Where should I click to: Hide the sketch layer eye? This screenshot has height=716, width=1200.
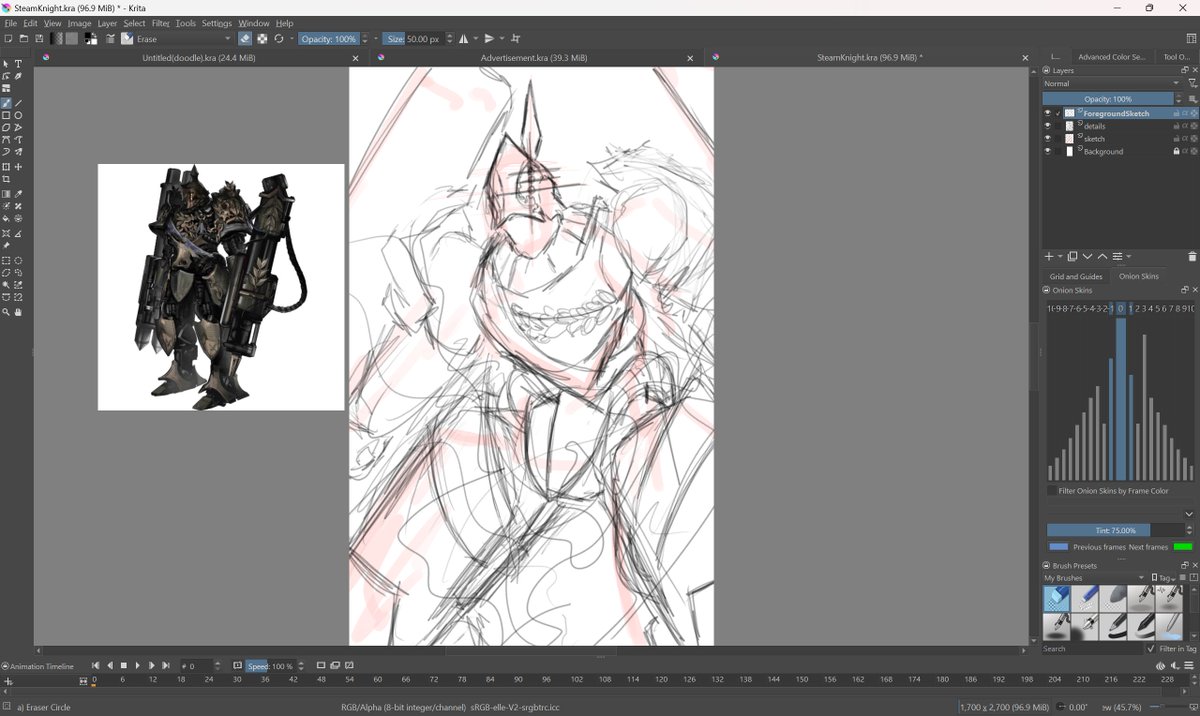(1048, 139)
